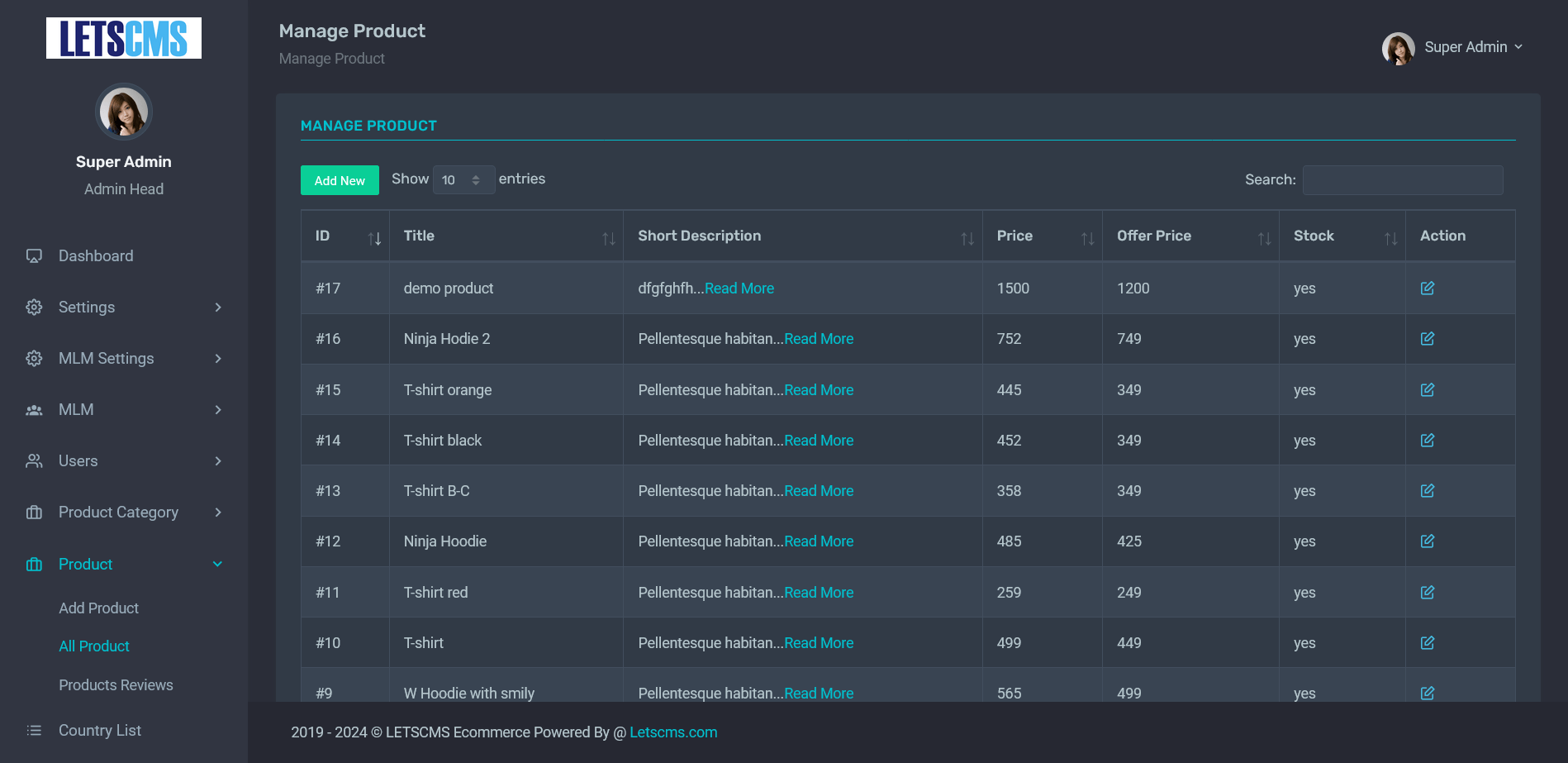Click the Users people icon in sidebar
1568x763 pixels.
tap(34, 461)
